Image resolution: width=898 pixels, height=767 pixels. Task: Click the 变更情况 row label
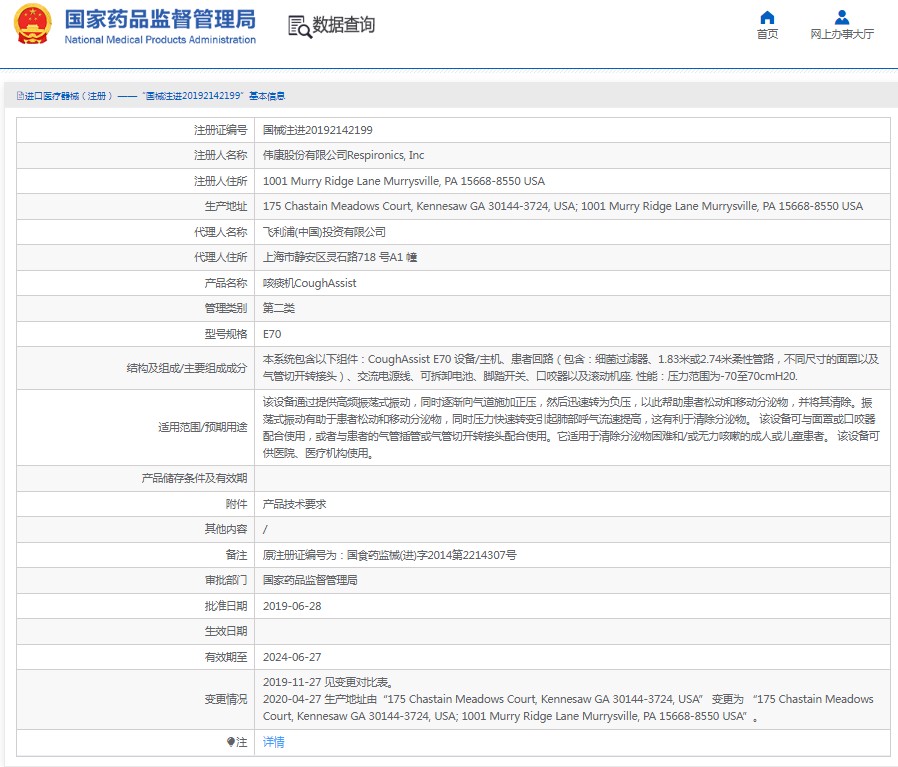coord(226,699)
